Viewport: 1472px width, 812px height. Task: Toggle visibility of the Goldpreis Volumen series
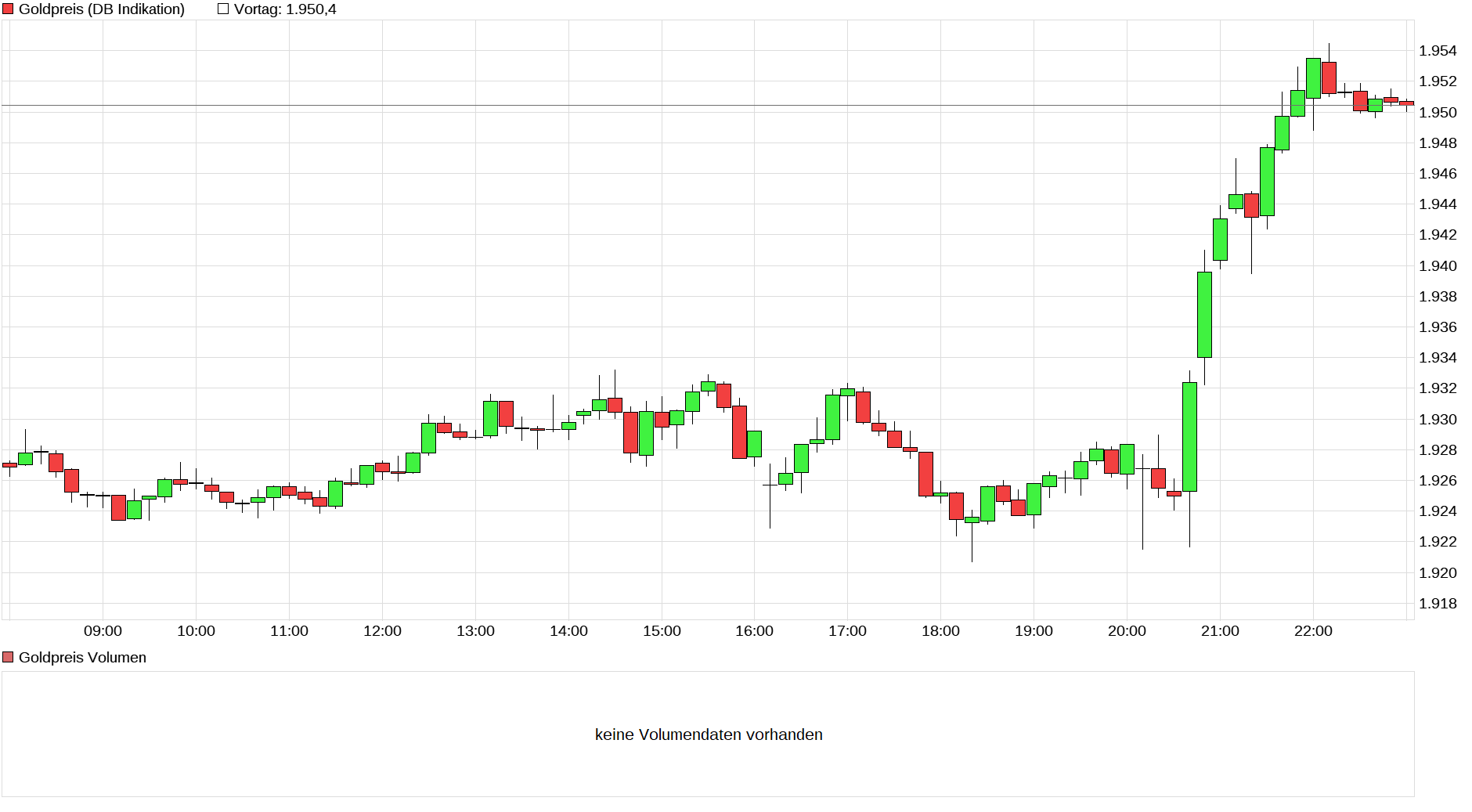click(x=9, y=657)
